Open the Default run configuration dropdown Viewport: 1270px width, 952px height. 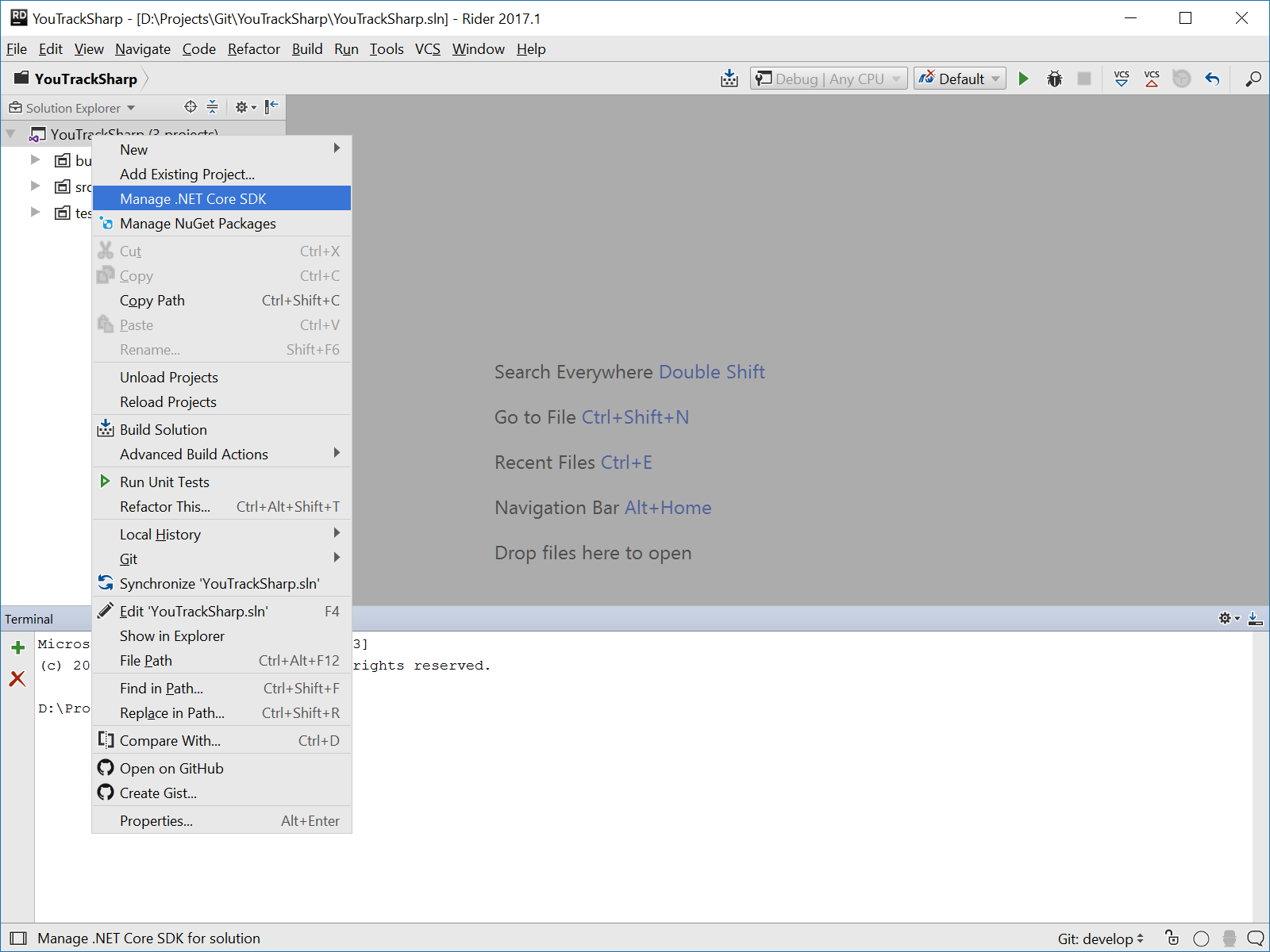960,79
